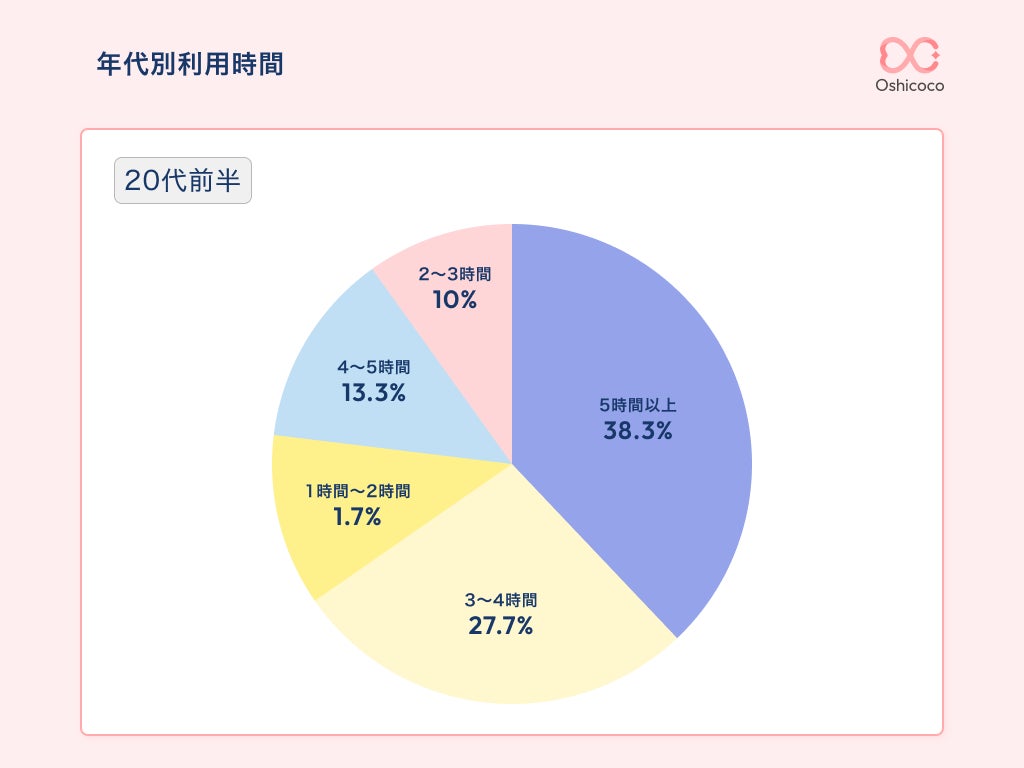Click the 5時間以上 label text
Screen dimensions: 1024x768
638,405
